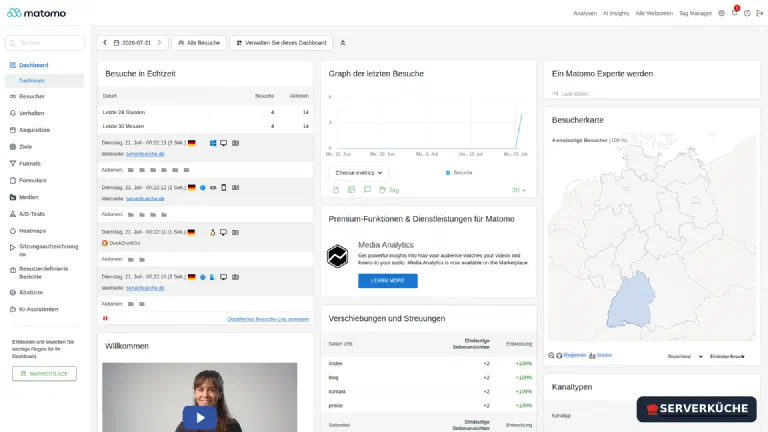This screenshot has height=432, width=768.
Task: Open A/B-Tests sidebar section
Action: (x=32, y=214)
